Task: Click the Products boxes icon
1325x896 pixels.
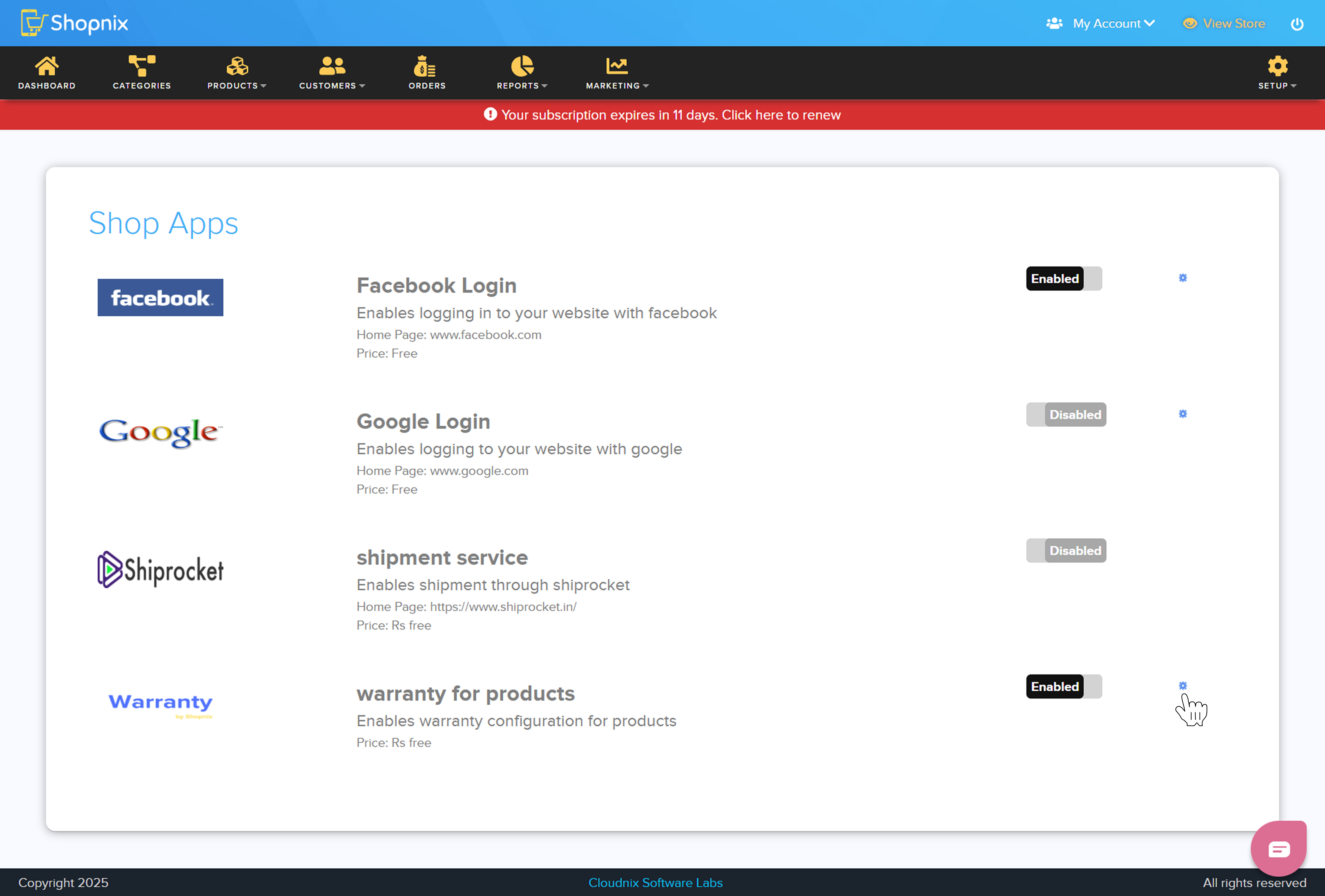Action: 237,66
